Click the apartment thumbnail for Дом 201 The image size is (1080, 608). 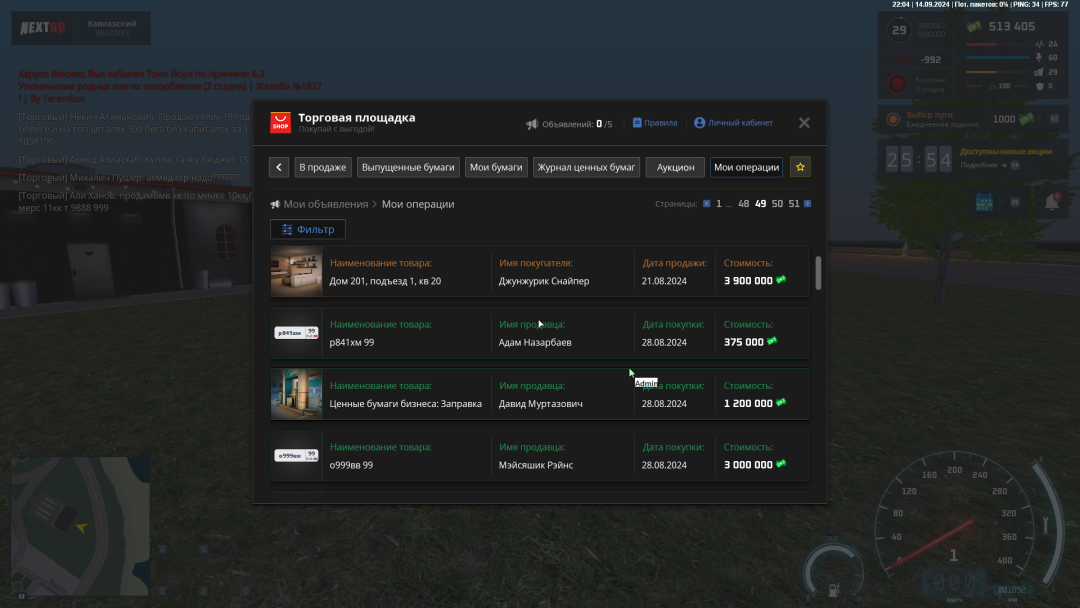[x=296, y=271]
